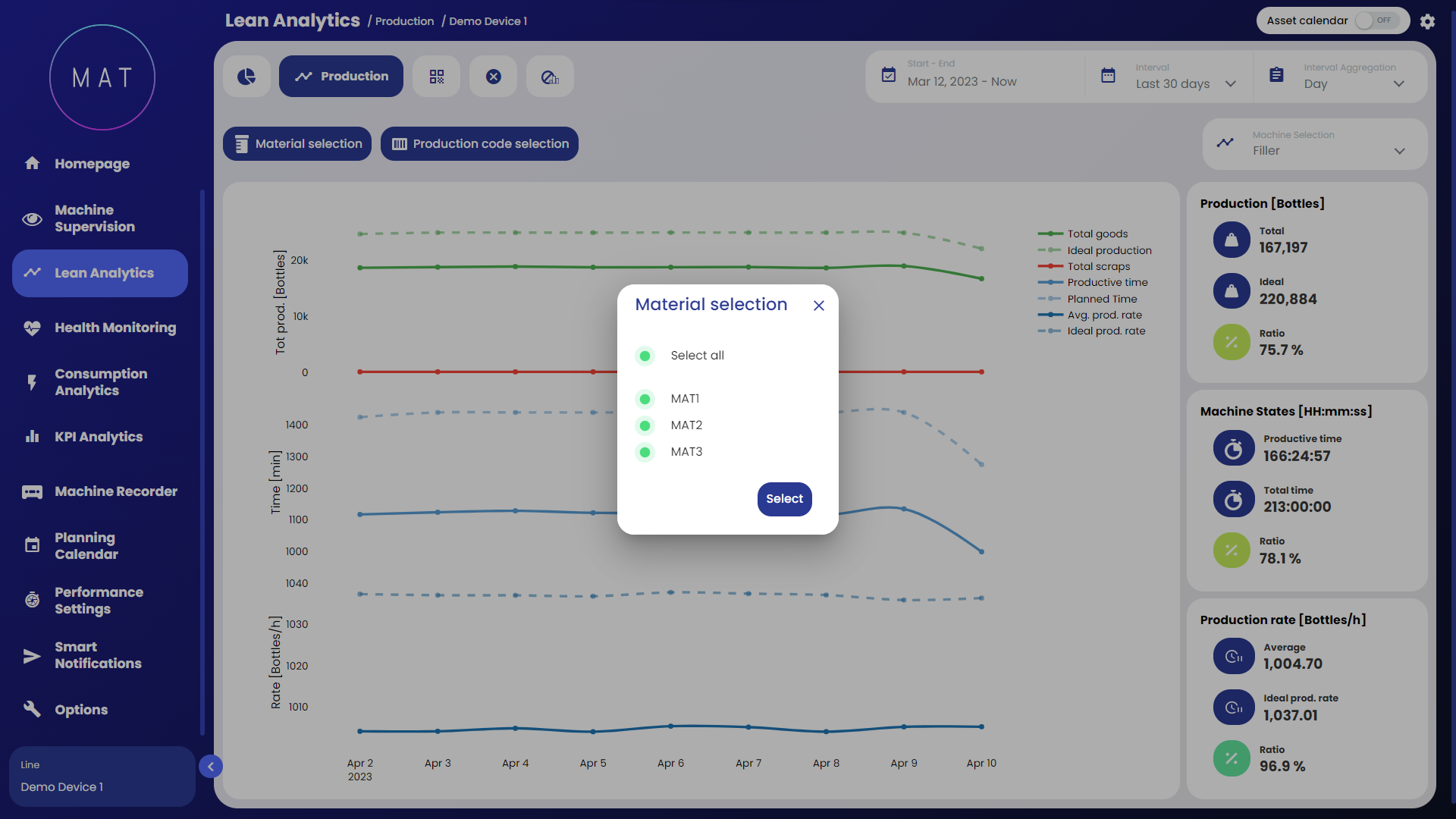
Task: Uncheck the MAT3 material
Action: pos(645,453)
